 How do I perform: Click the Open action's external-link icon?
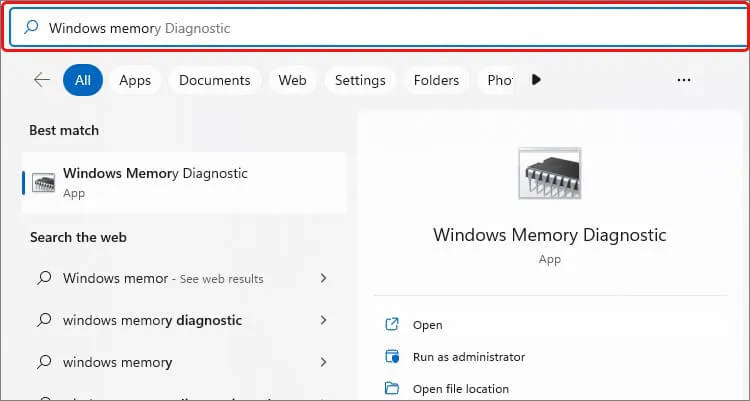coord(392,324)
